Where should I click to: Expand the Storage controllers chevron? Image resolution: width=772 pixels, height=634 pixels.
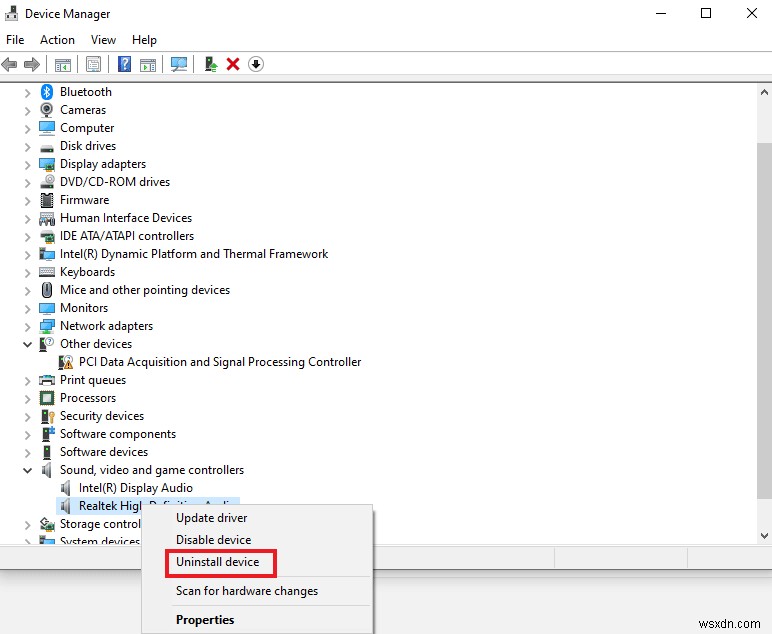point(28,525)
